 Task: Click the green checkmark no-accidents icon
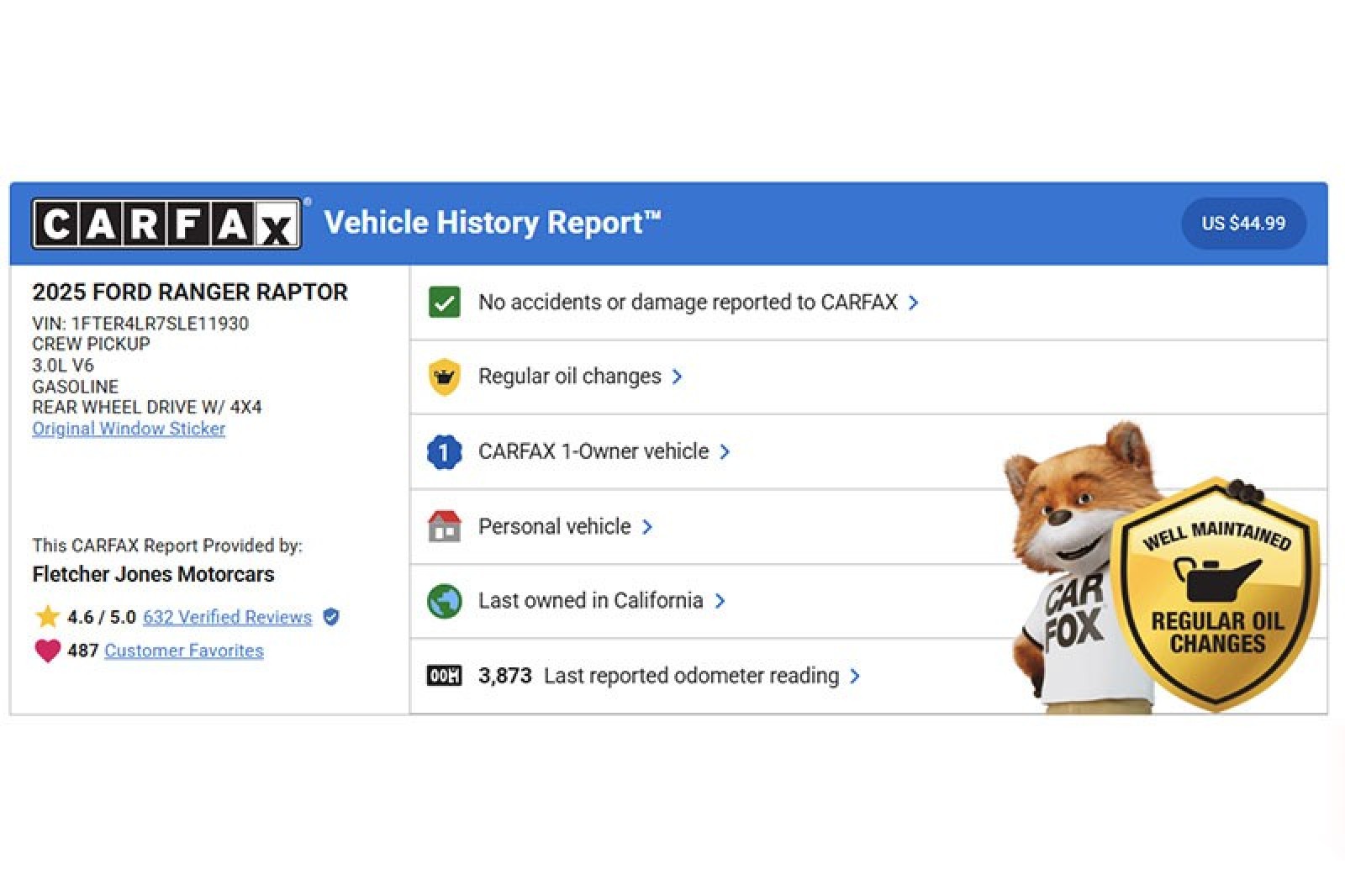click(x=444, y=303)
